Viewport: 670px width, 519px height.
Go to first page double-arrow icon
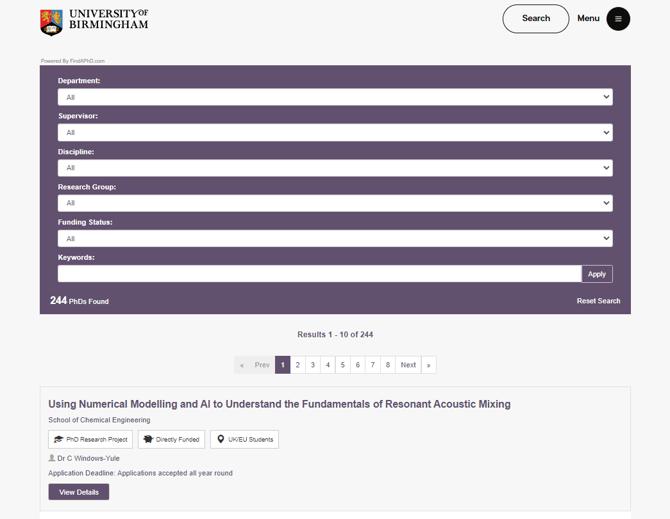tap(242, 365)
